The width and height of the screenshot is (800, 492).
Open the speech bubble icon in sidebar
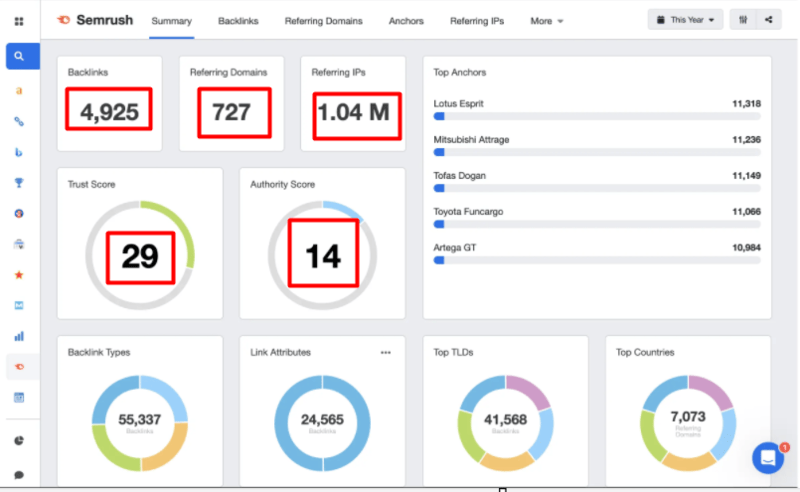(19, 475)
